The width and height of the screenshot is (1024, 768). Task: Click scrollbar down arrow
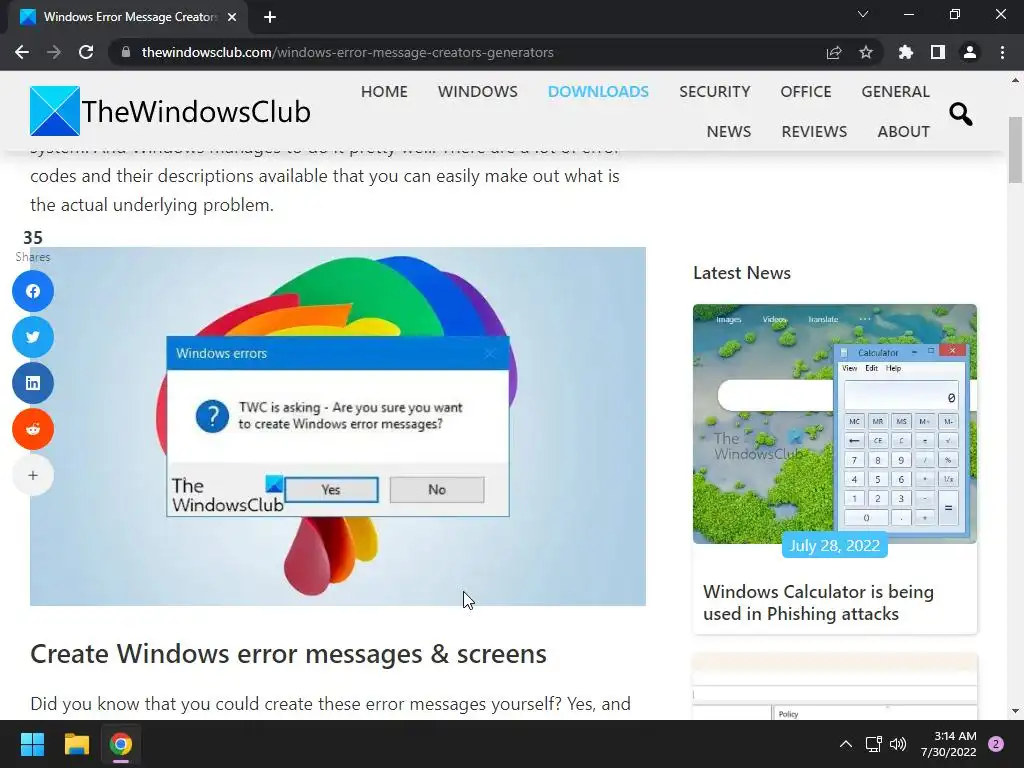click(x=1015, y=711)
